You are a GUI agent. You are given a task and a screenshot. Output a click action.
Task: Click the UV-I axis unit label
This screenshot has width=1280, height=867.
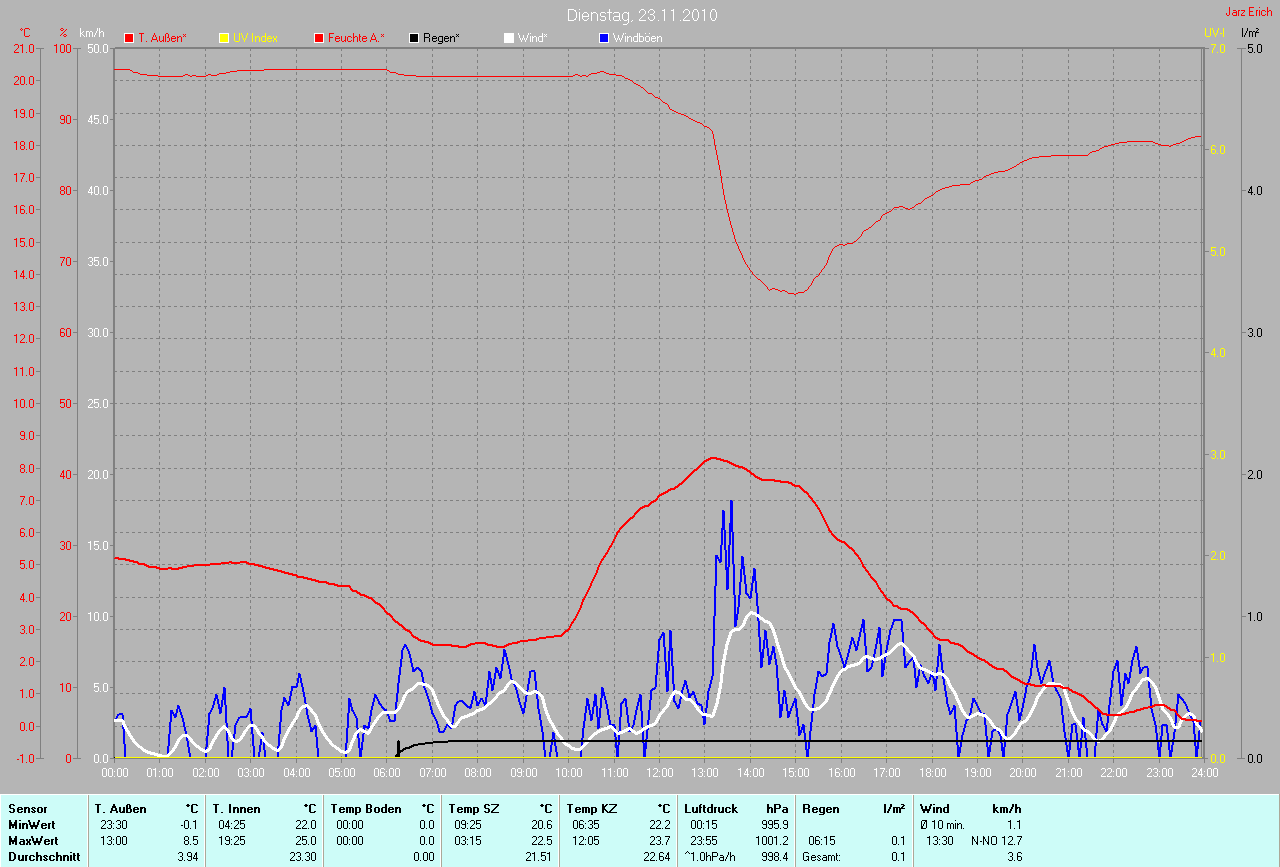coord(1214,33)
